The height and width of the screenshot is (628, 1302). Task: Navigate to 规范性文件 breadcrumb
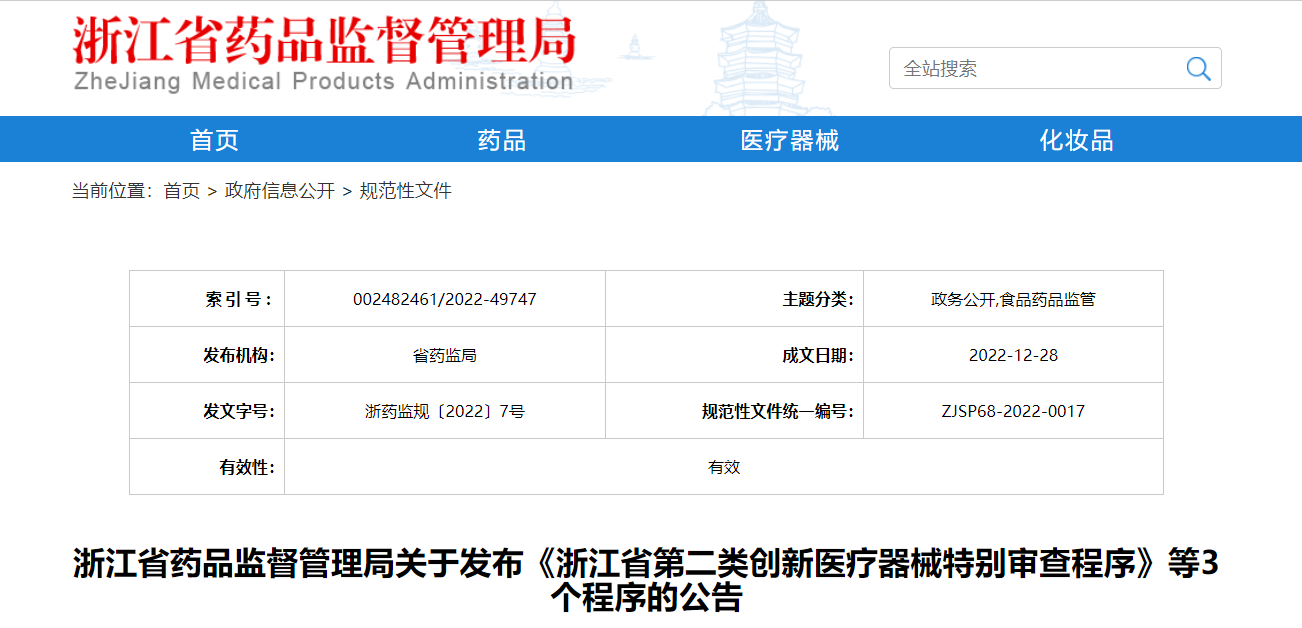coord(405,191)
